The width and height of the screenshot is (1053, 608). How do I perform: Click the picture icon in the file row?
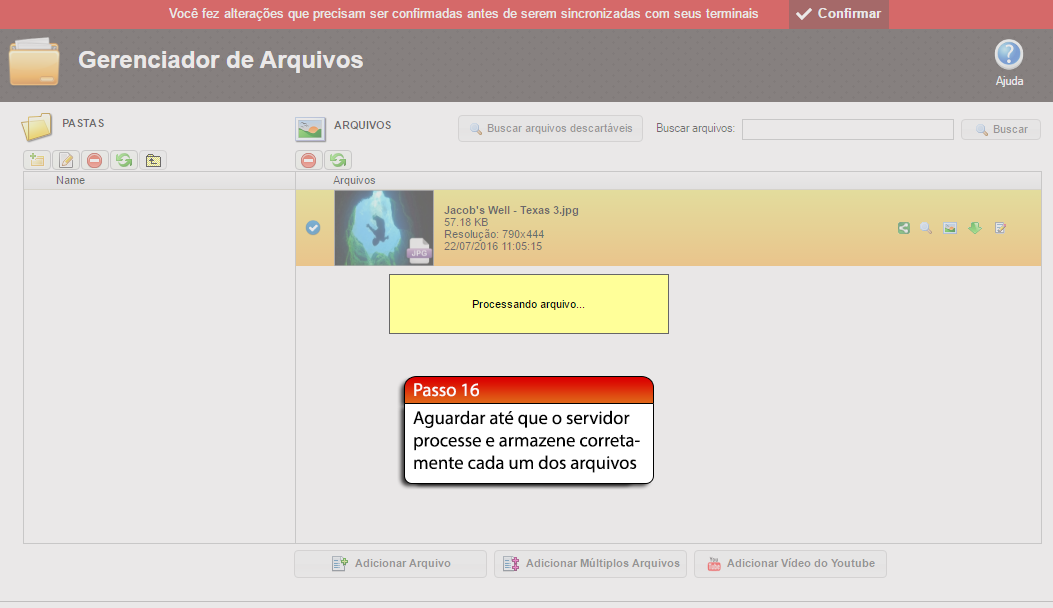[950, 228]
